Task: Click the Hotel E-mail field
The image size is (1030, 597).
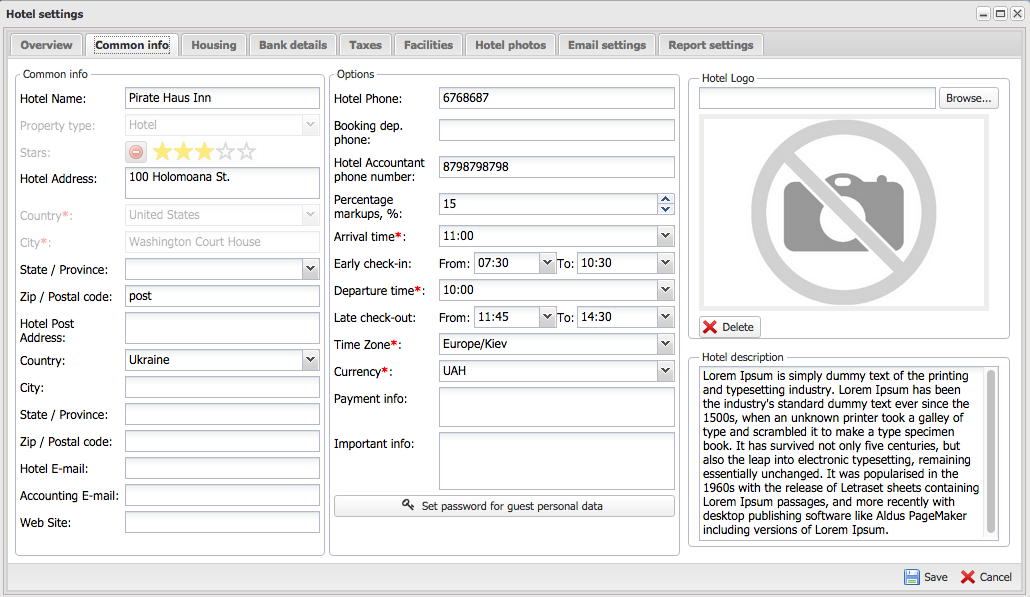Action: tap(222, 468)
